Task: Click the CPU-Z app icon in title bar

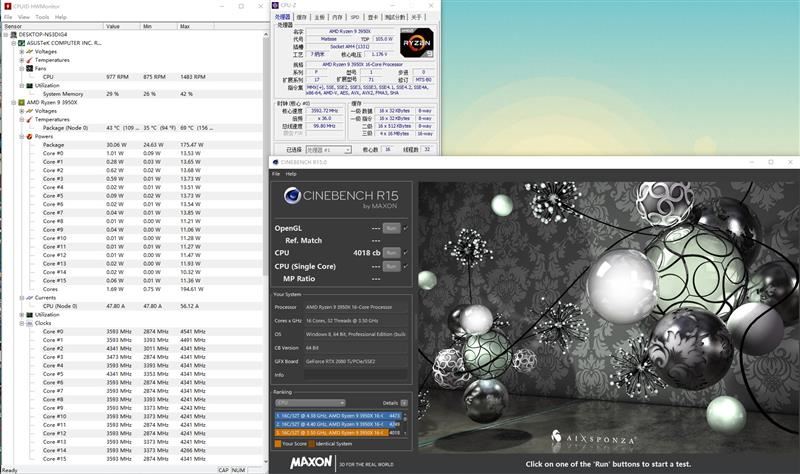Action: (276, 5)
